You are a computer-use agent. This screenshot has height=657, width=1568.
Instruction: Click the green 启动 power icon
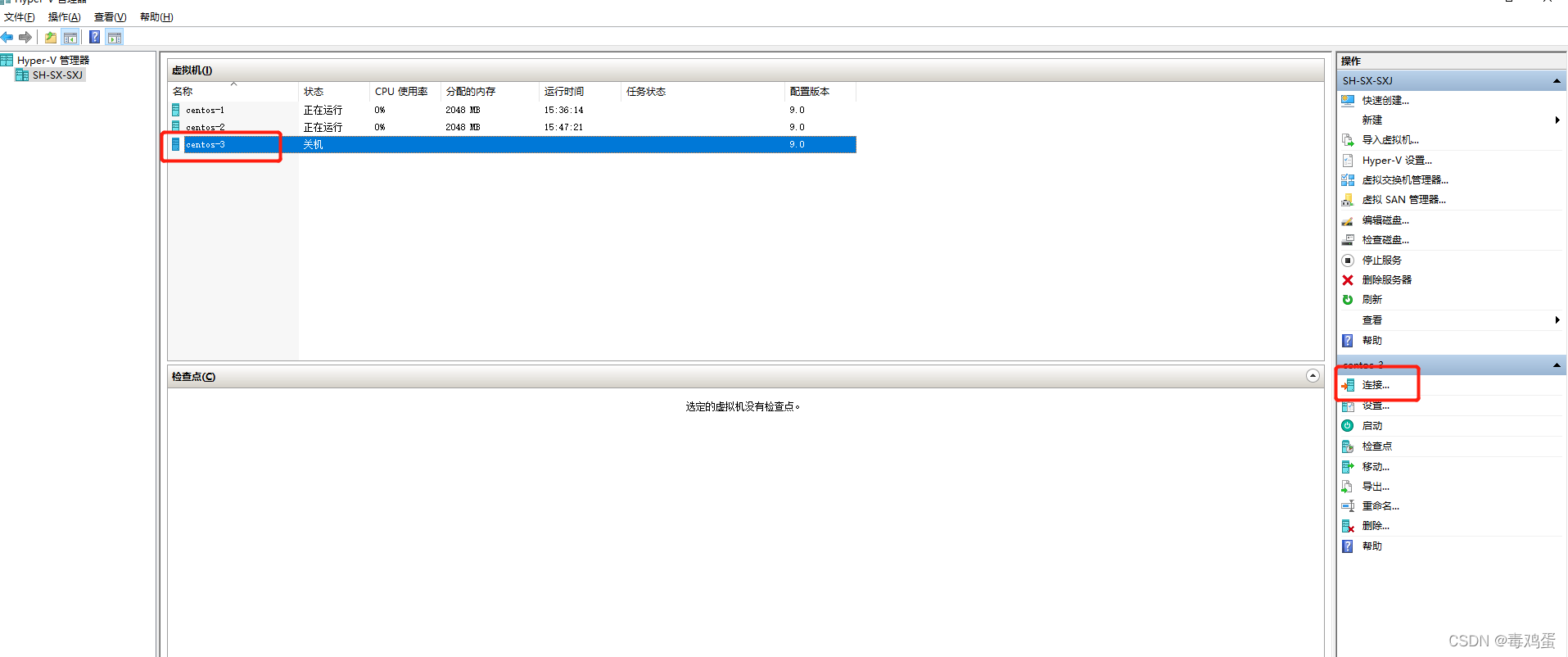(1348, 426)
